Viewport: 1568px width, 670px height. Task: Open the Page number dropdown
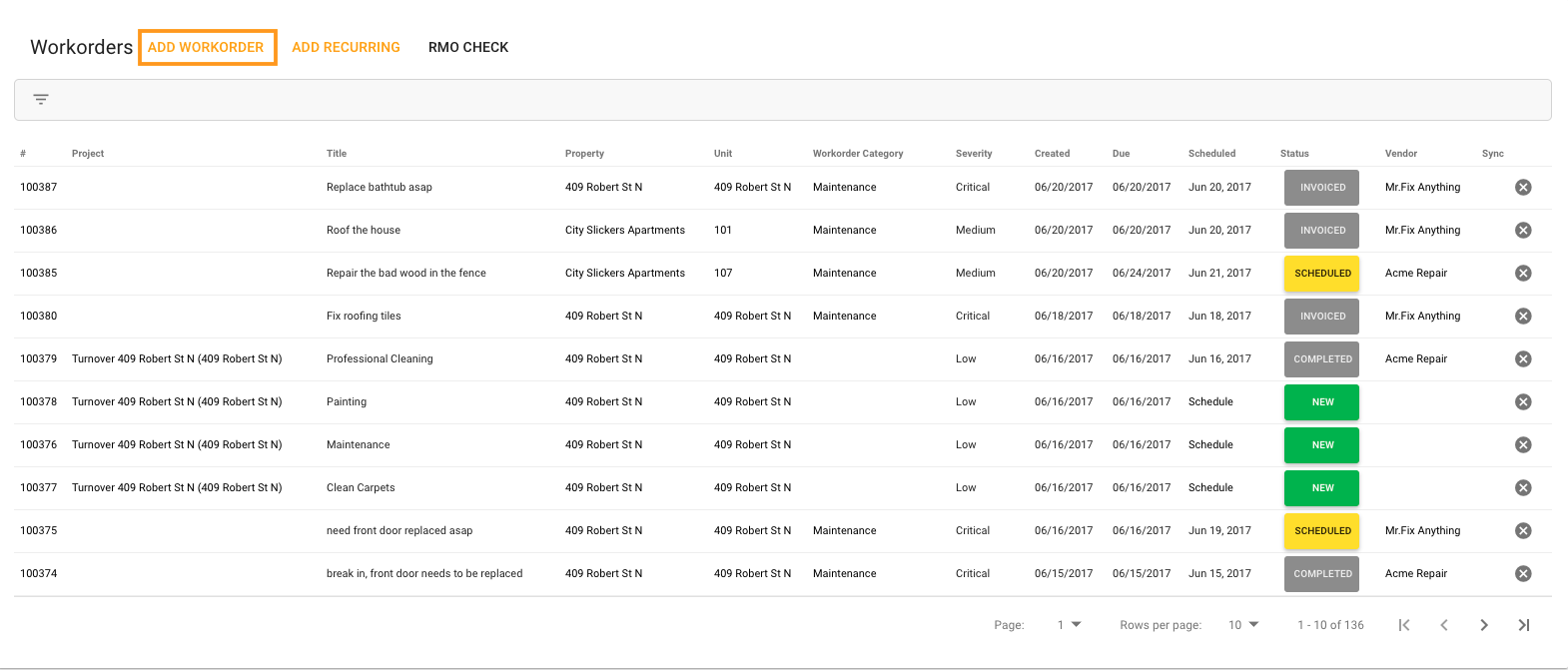pyautogui.click(x=1069, y=625)
